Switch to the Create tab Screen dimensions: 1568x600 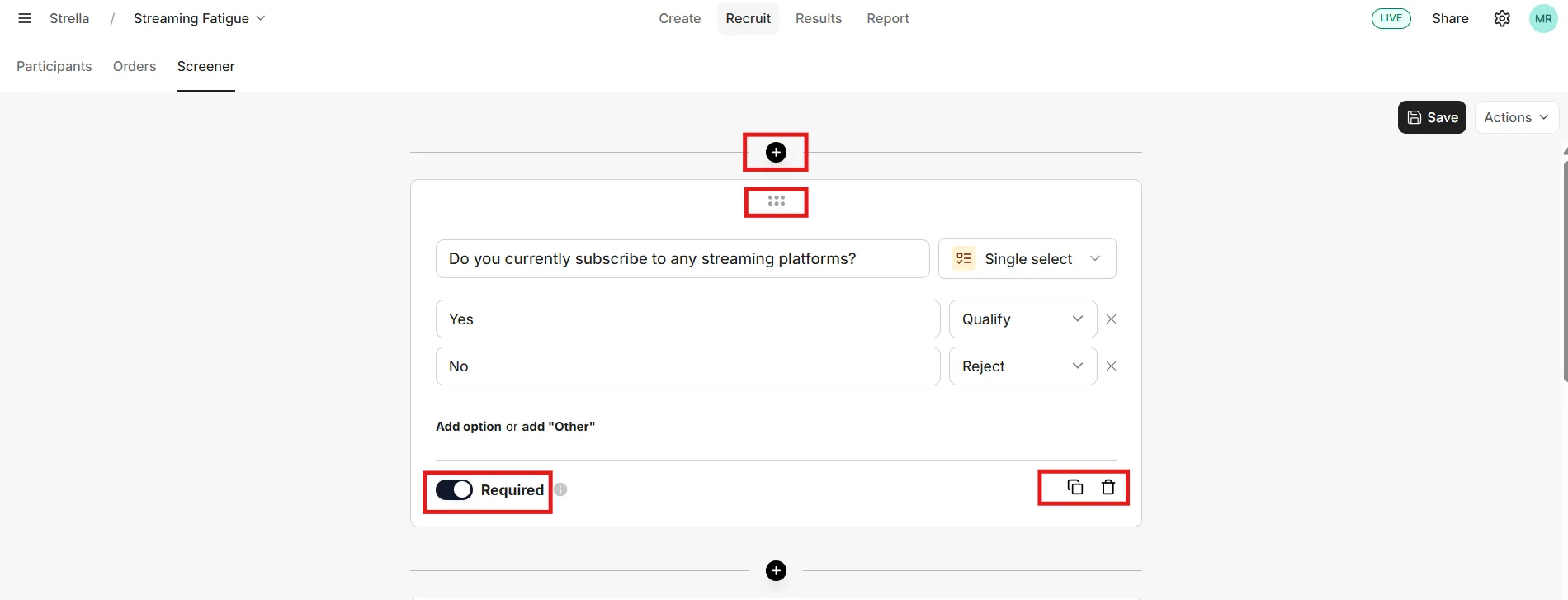coord(679,18)
